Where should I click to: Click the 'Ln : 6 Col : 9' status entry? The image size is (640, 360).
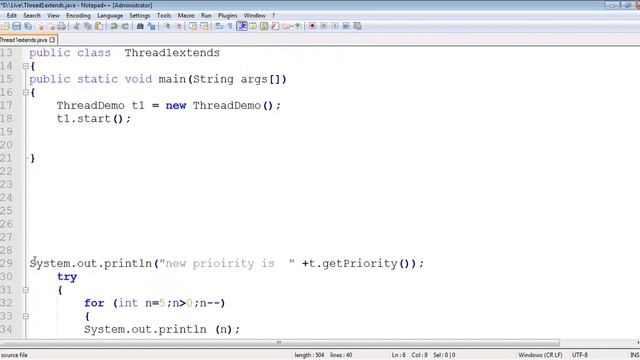pyautogui.click(x=409, y=355)
